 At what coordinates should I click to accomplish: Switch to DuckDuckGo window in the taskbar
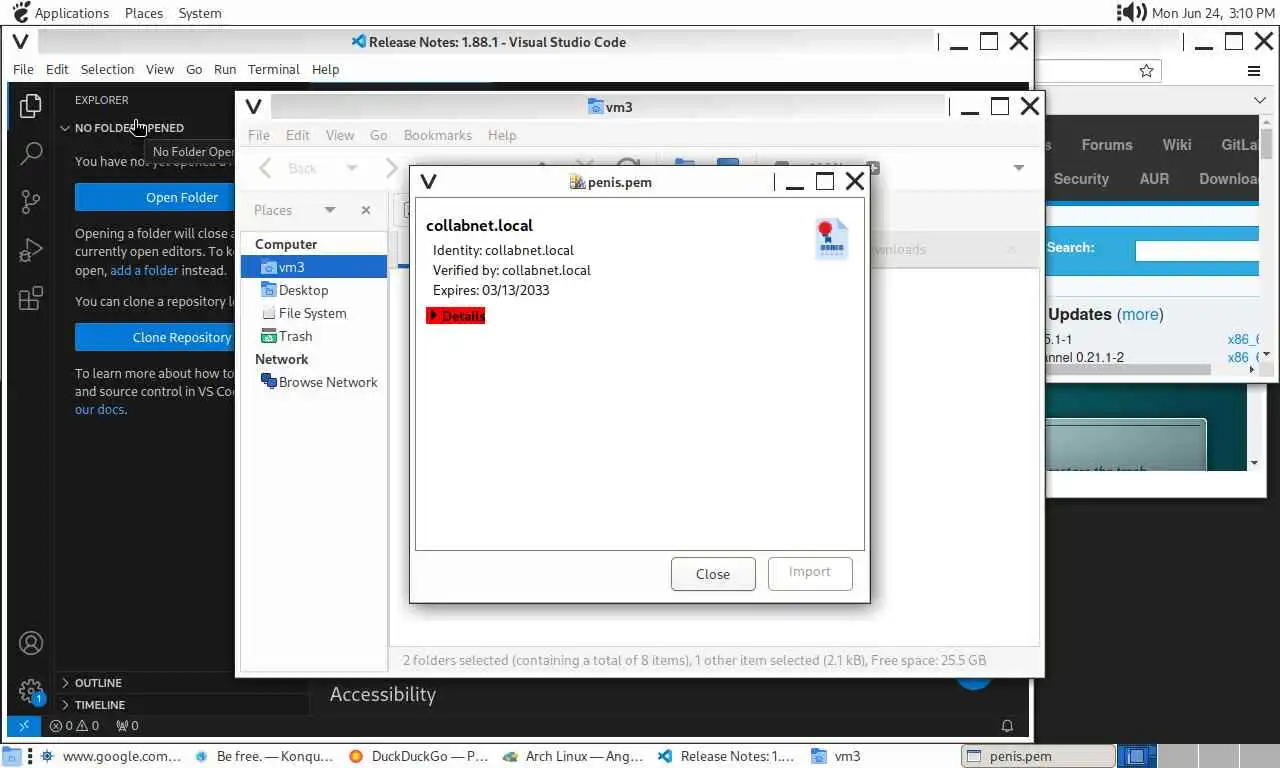point(418,756)
